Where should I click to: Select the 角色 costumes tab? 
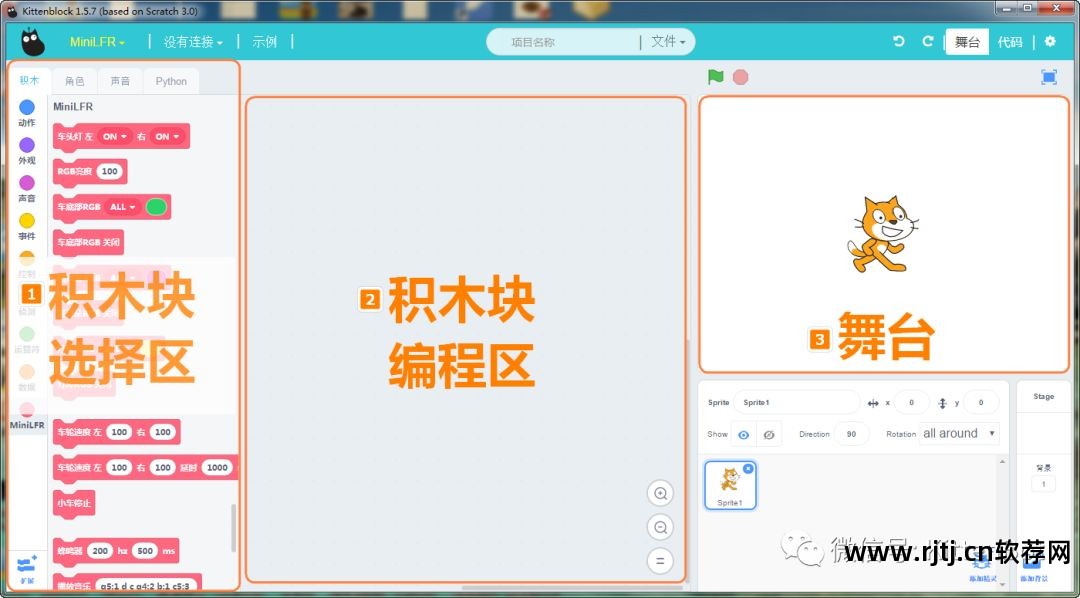tap(75, 81)
